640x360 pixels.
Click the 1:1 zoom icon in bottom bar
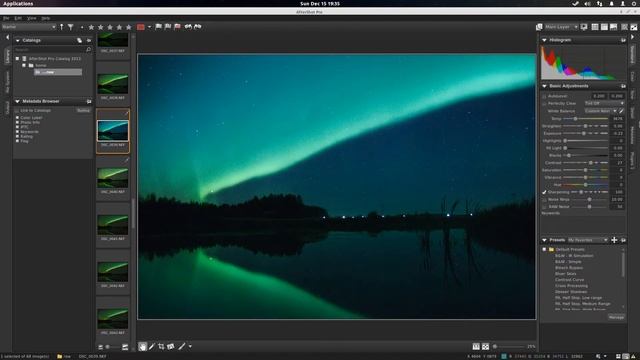tap(476, 347)
